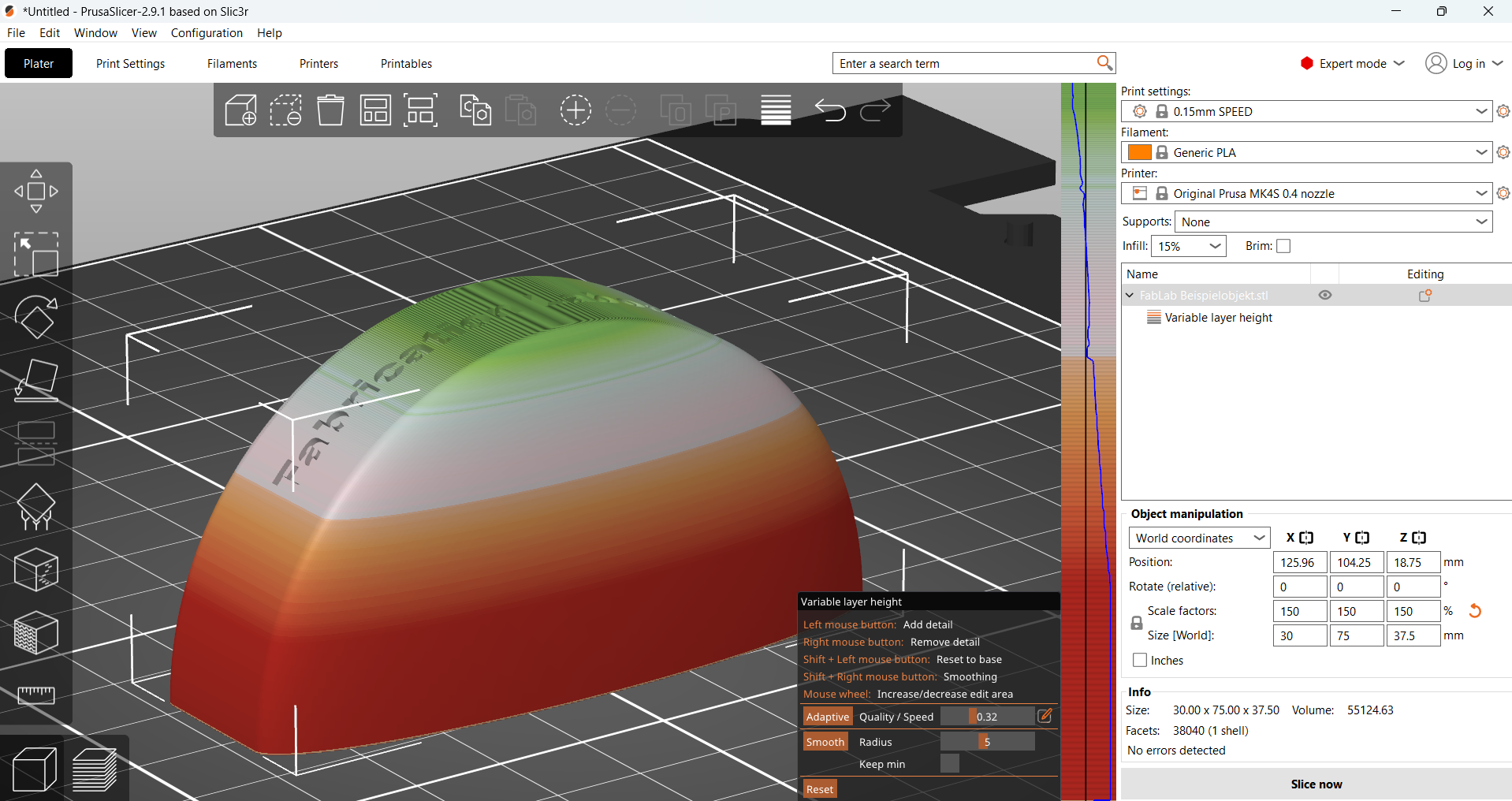Click the Arrange toolbar icon
The image size is (1512, 801).
421,110
